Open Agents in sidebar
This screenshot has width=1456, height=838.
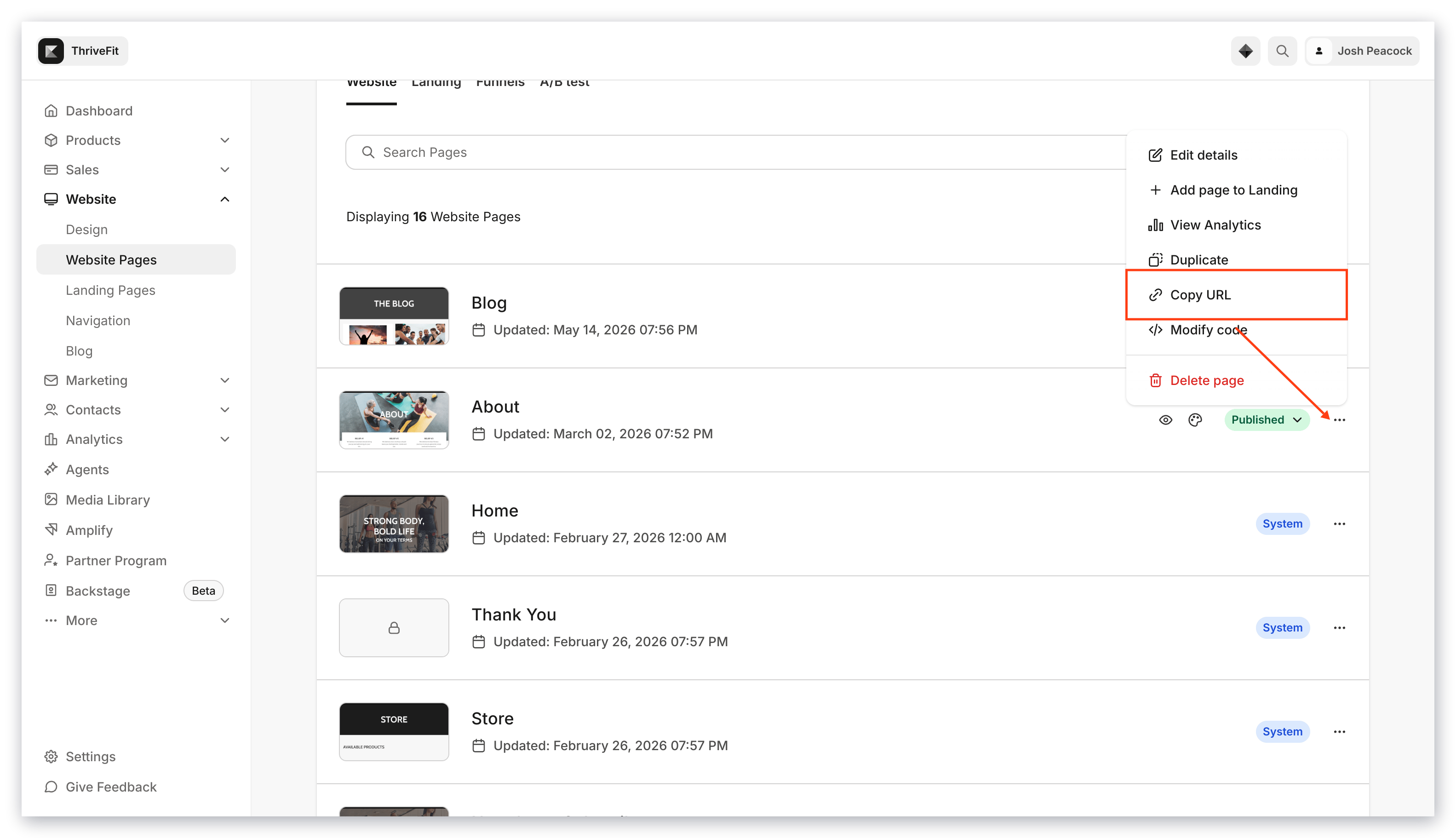click(x=87, y=469)
